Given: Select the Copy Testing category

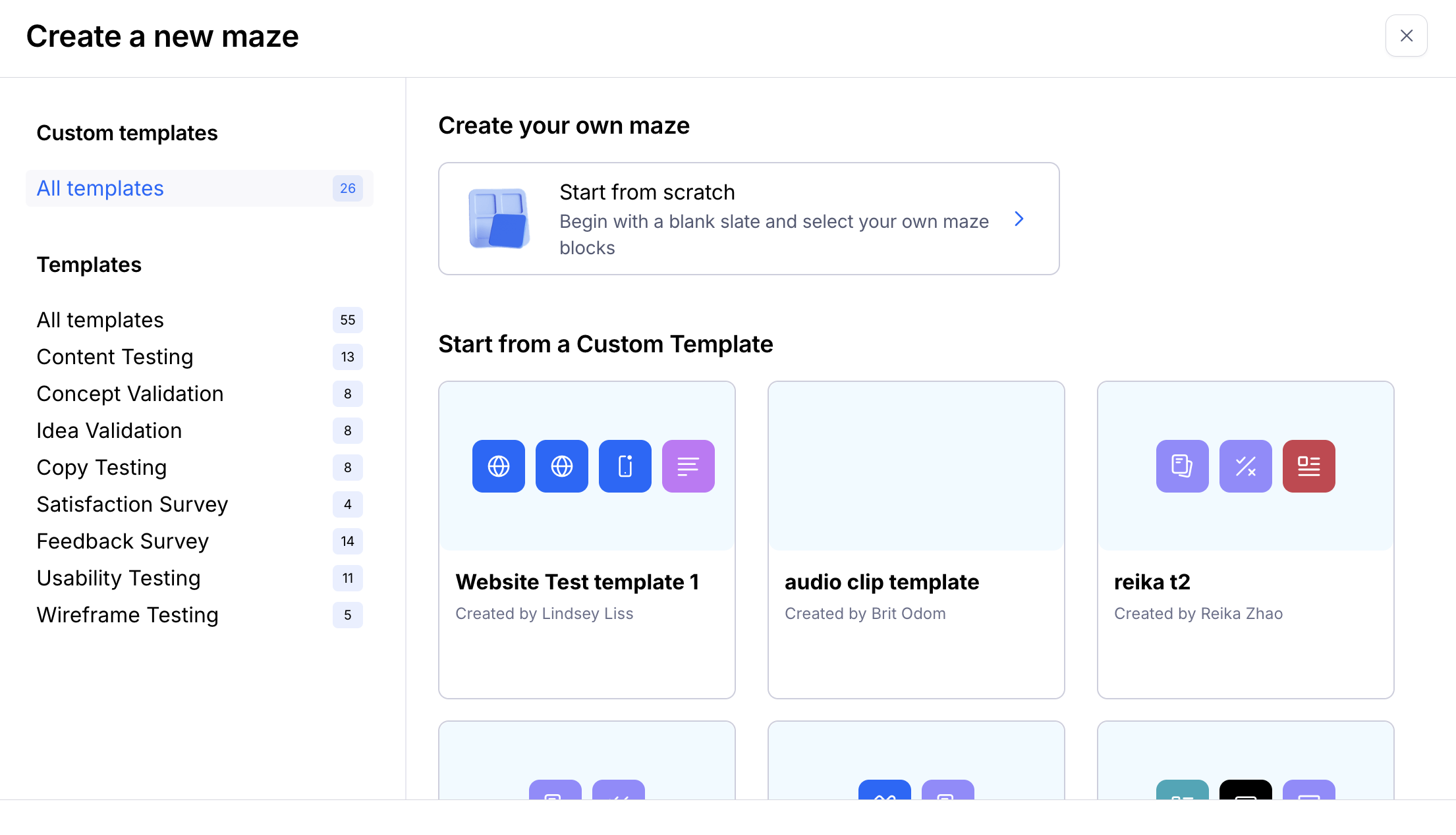Looking at the screenshot, I should click(x=101, y=468).
